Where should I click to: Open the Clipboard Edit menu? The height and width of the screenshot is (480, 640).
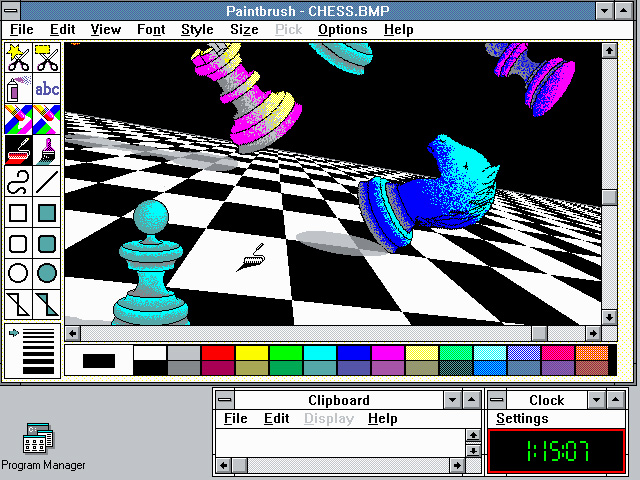(x=276, y=418)
